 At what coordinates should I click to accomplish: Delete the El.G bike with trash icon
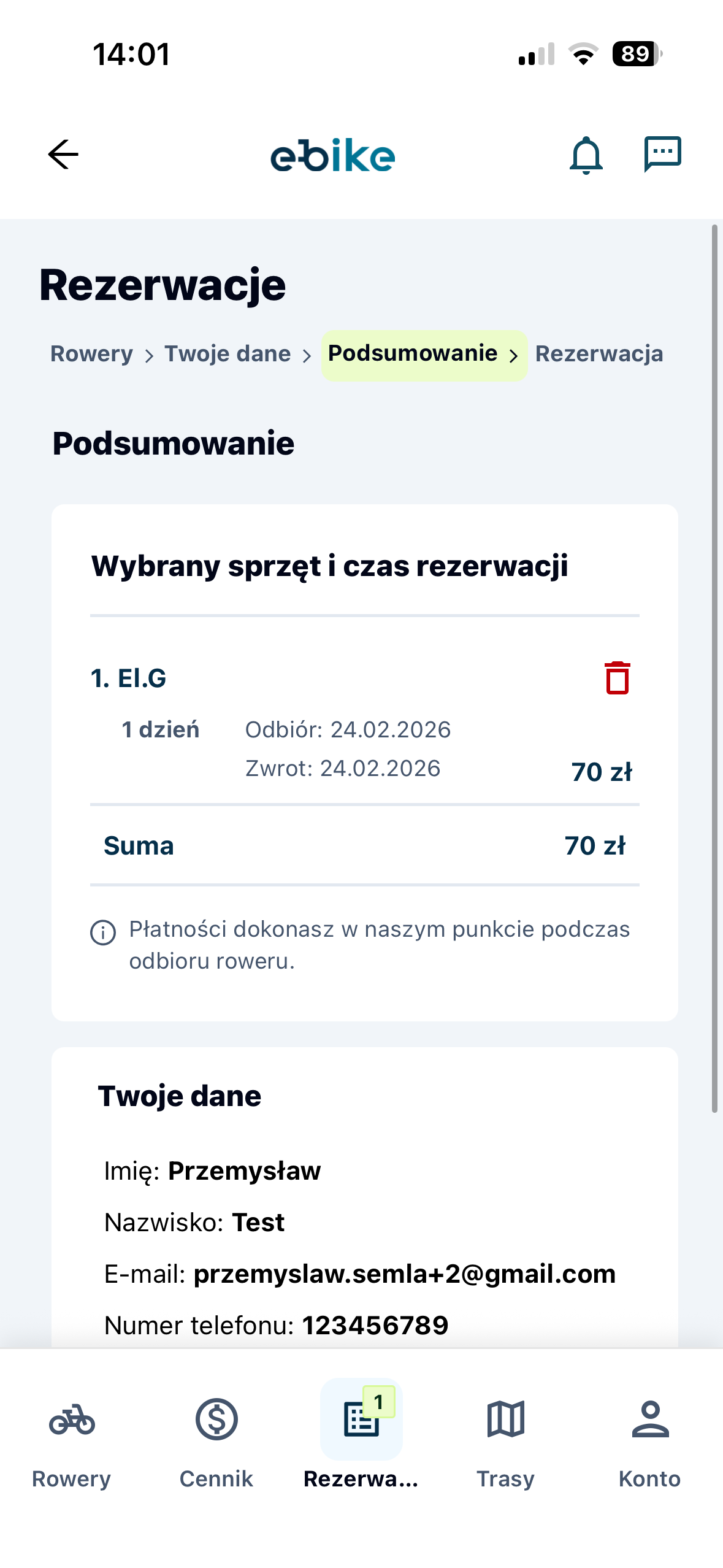[618, 678]
